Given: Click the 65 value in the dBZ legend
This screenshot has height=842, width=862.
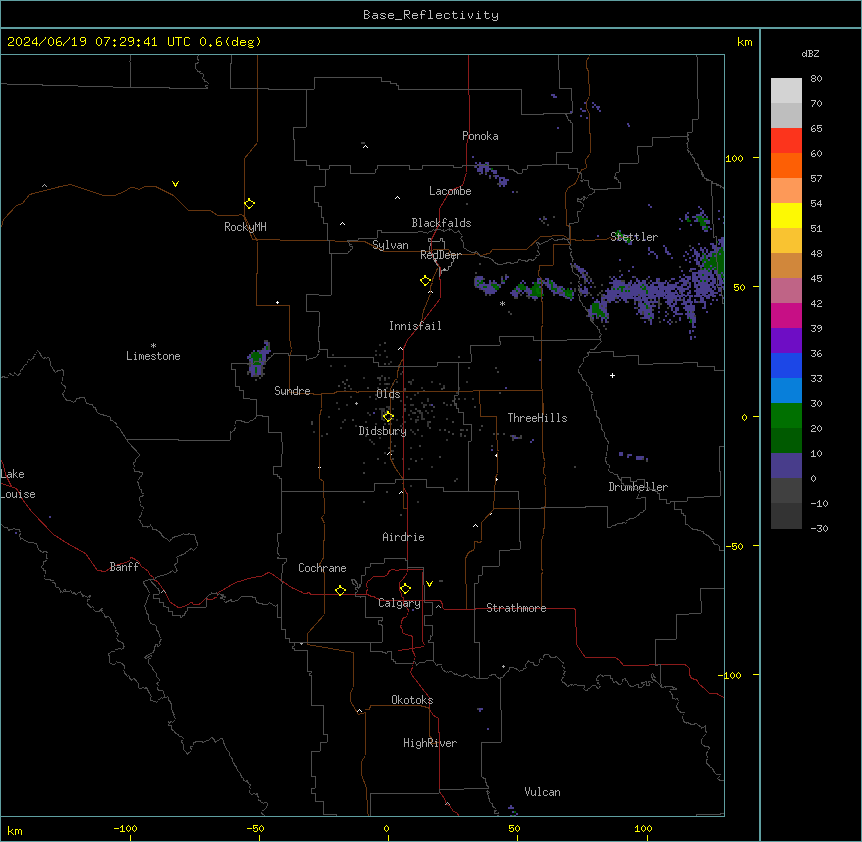Looking at the screenshot, I should click(x=816, y=129).
